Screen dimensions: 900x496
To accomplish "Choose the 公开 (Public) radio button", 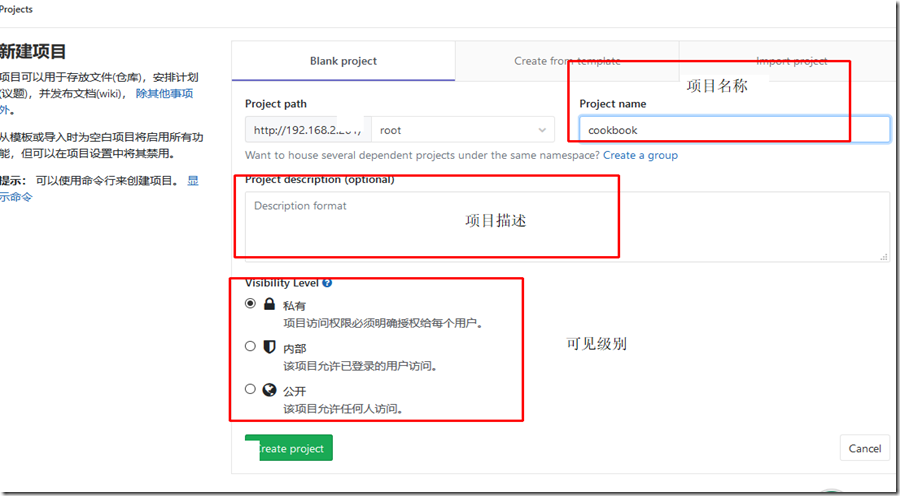I will [x=251, y=389].
